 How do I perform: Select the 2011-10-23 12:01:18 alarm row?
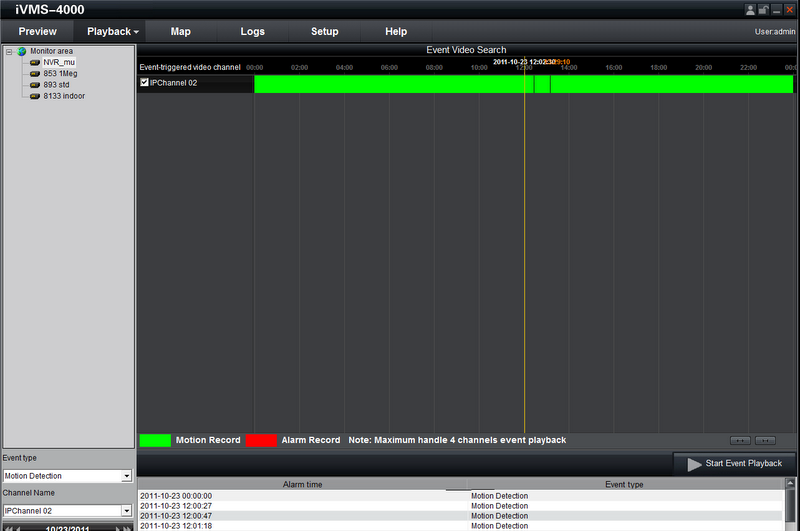[460, 526]
